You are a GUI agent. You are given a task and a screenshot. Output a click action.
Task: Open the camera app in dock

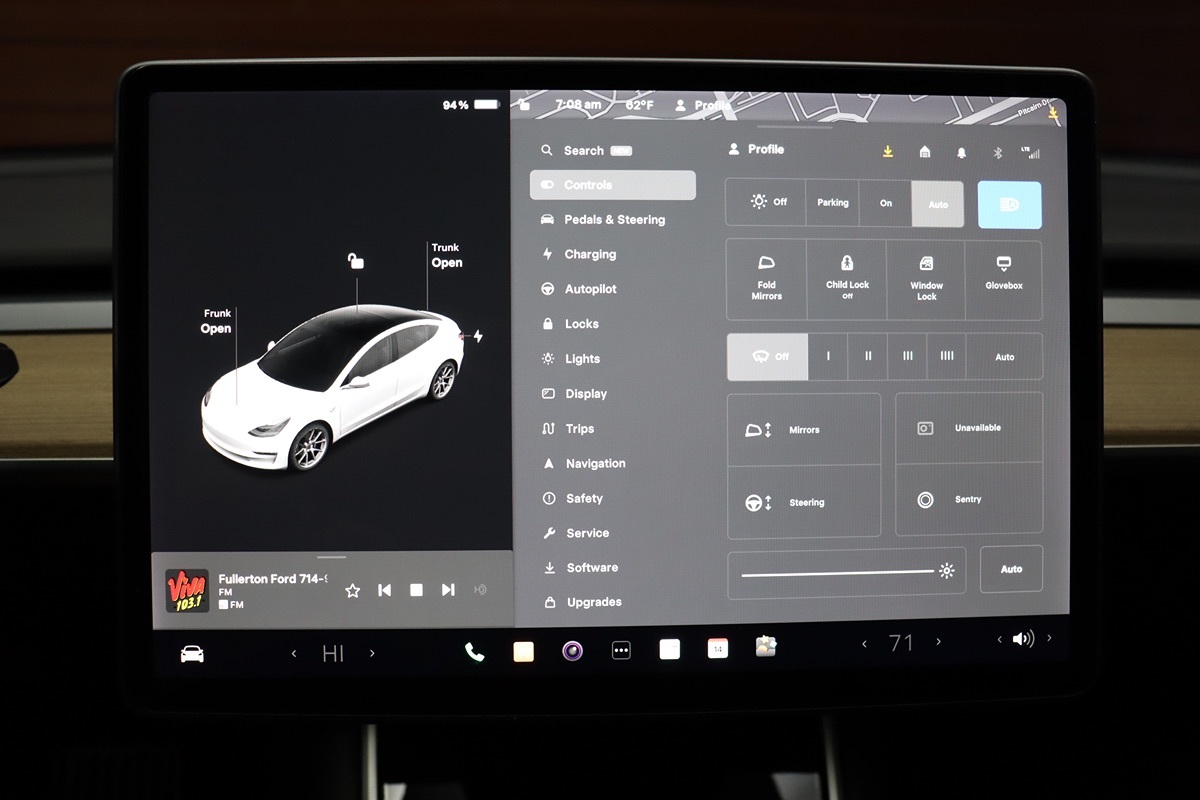pos(572,652)
